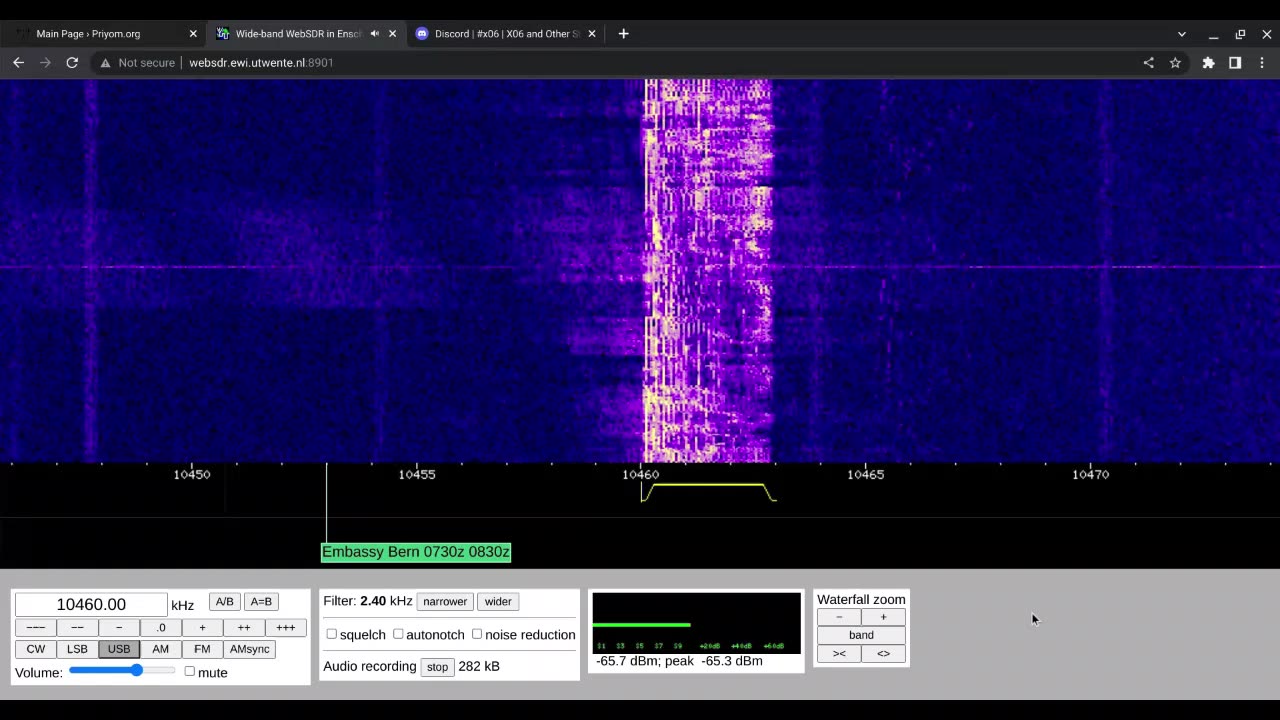Viewport: 1280px width, 720px height.
Task: Click the waterfall zoom band button
Action: click(x=861, y=635)
